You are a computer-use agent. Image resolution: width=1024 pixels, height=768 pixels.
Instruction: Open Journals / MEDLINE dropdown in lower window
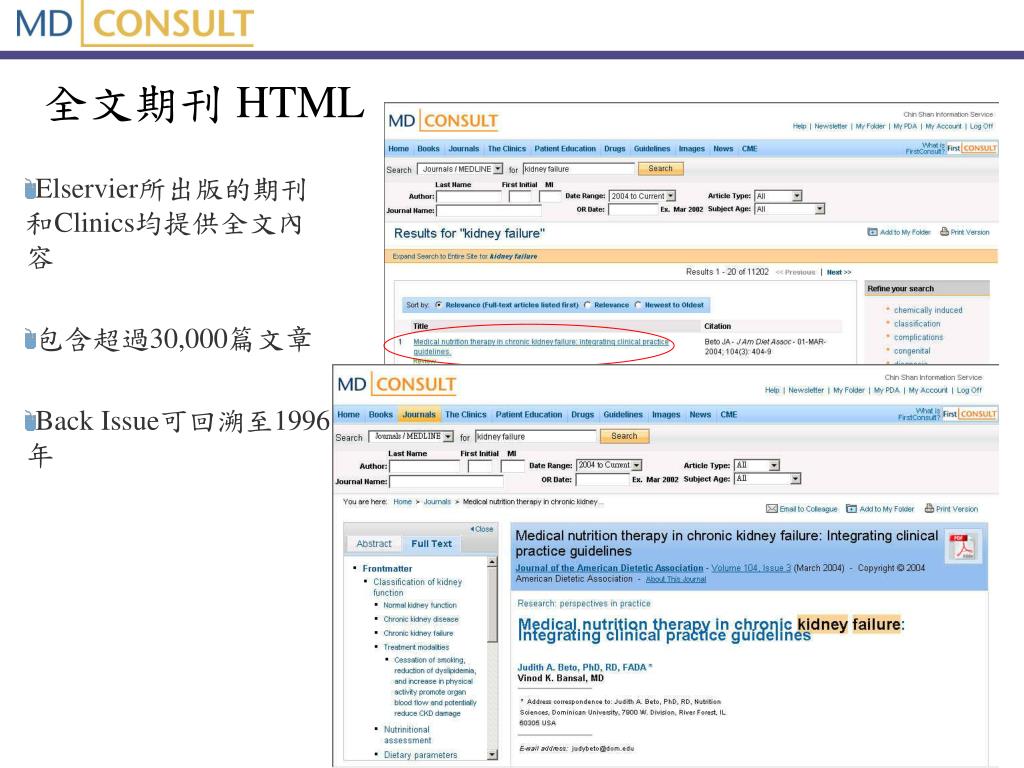click(x=411, y=436)
